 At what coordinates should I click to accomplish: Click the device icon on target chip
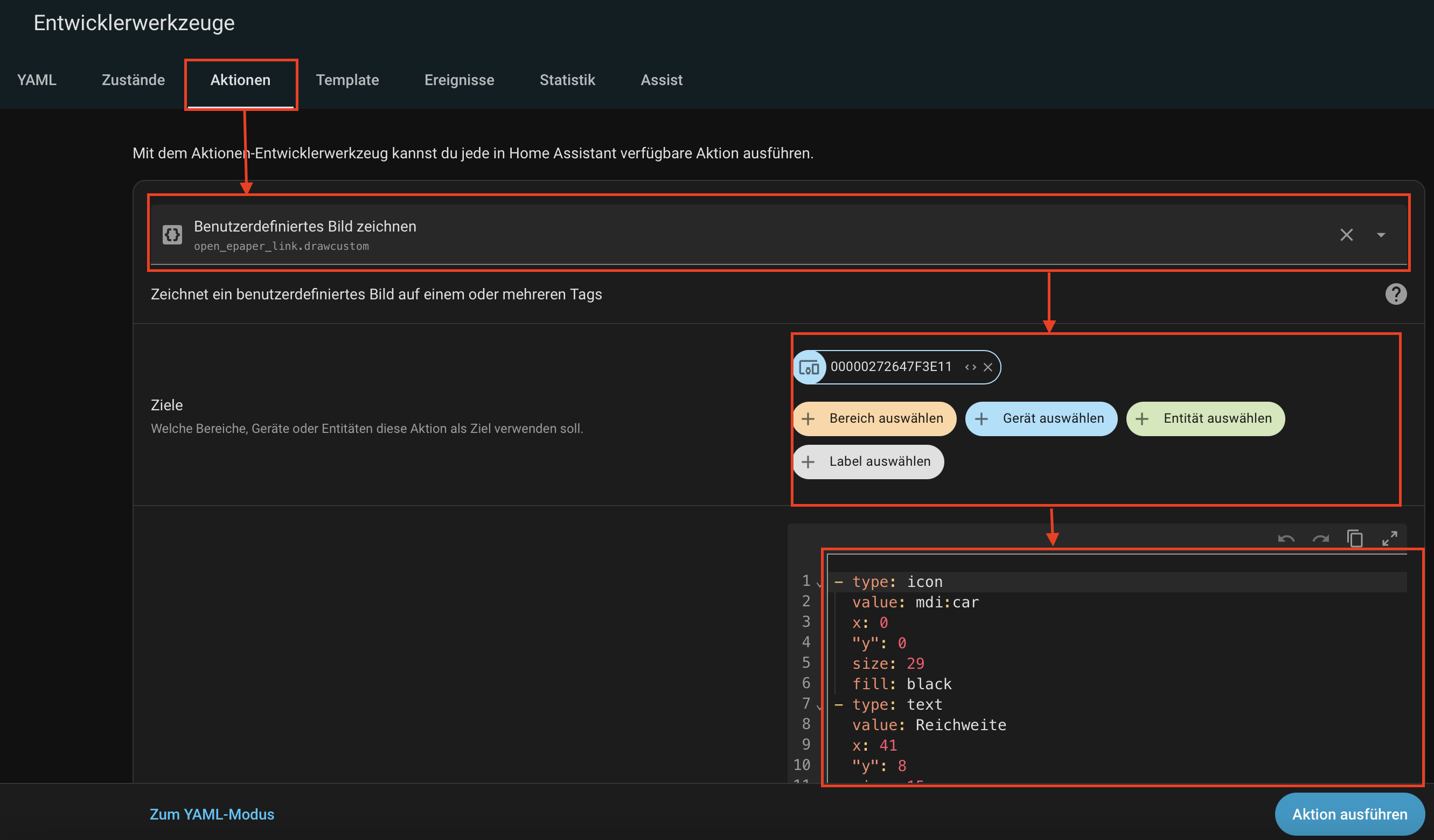(x=809, y=367)
